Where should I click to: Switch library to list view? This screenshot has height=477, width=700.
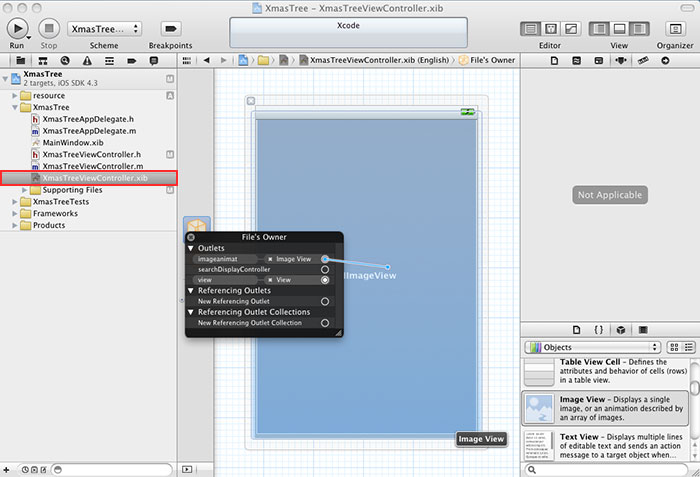coord(689,347)
